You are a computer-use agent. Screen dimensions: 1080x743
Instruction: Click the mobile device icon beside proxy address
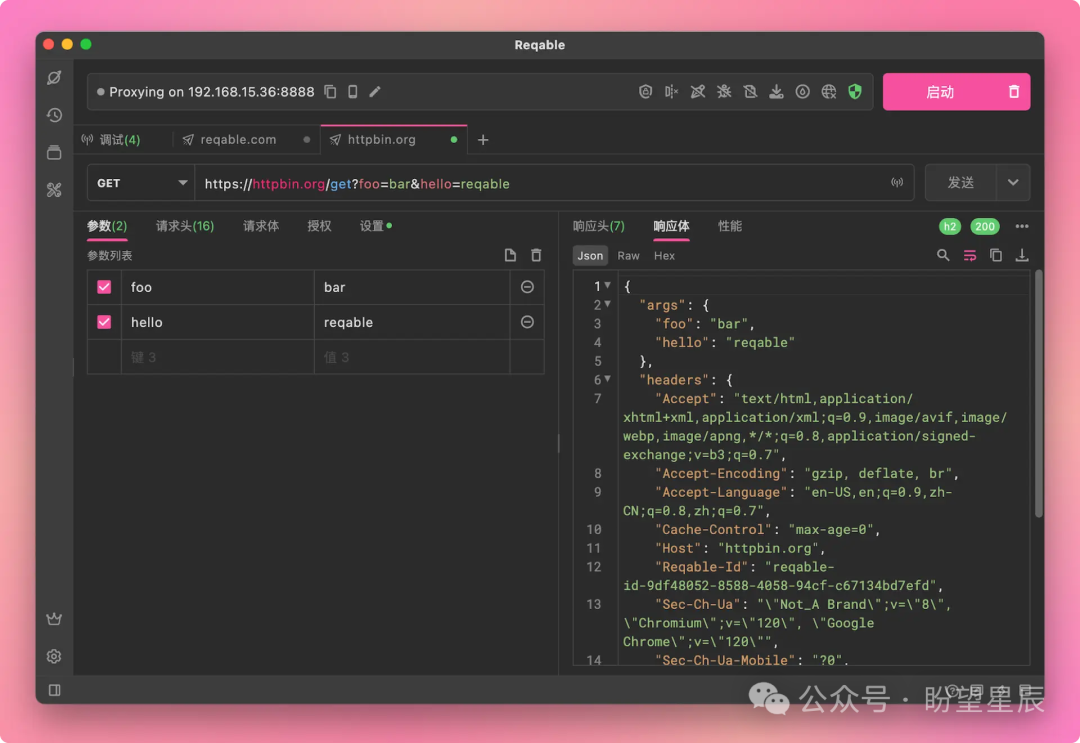tap(353, 92)
